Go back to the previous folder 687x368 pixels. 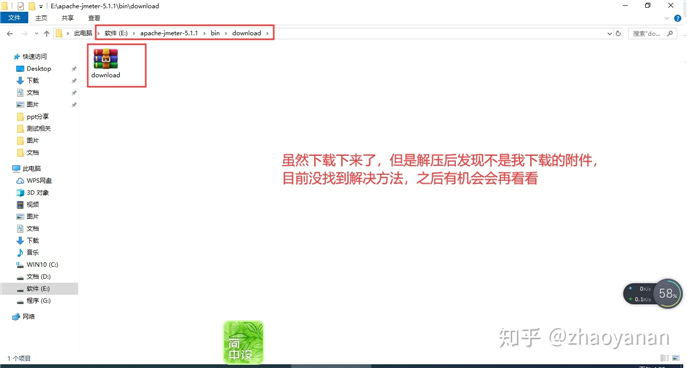(x=10, y=34)
